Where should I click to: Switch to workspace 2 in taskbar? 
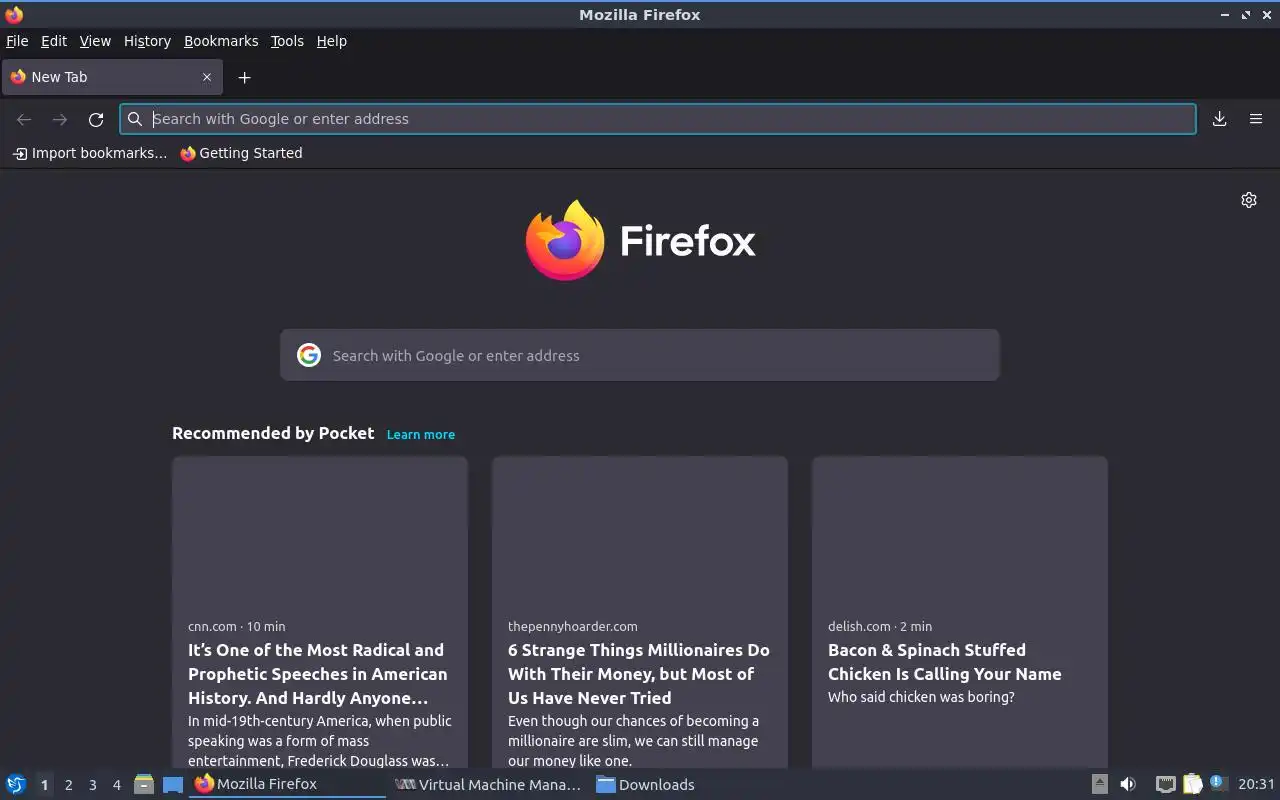coord(68,785)
